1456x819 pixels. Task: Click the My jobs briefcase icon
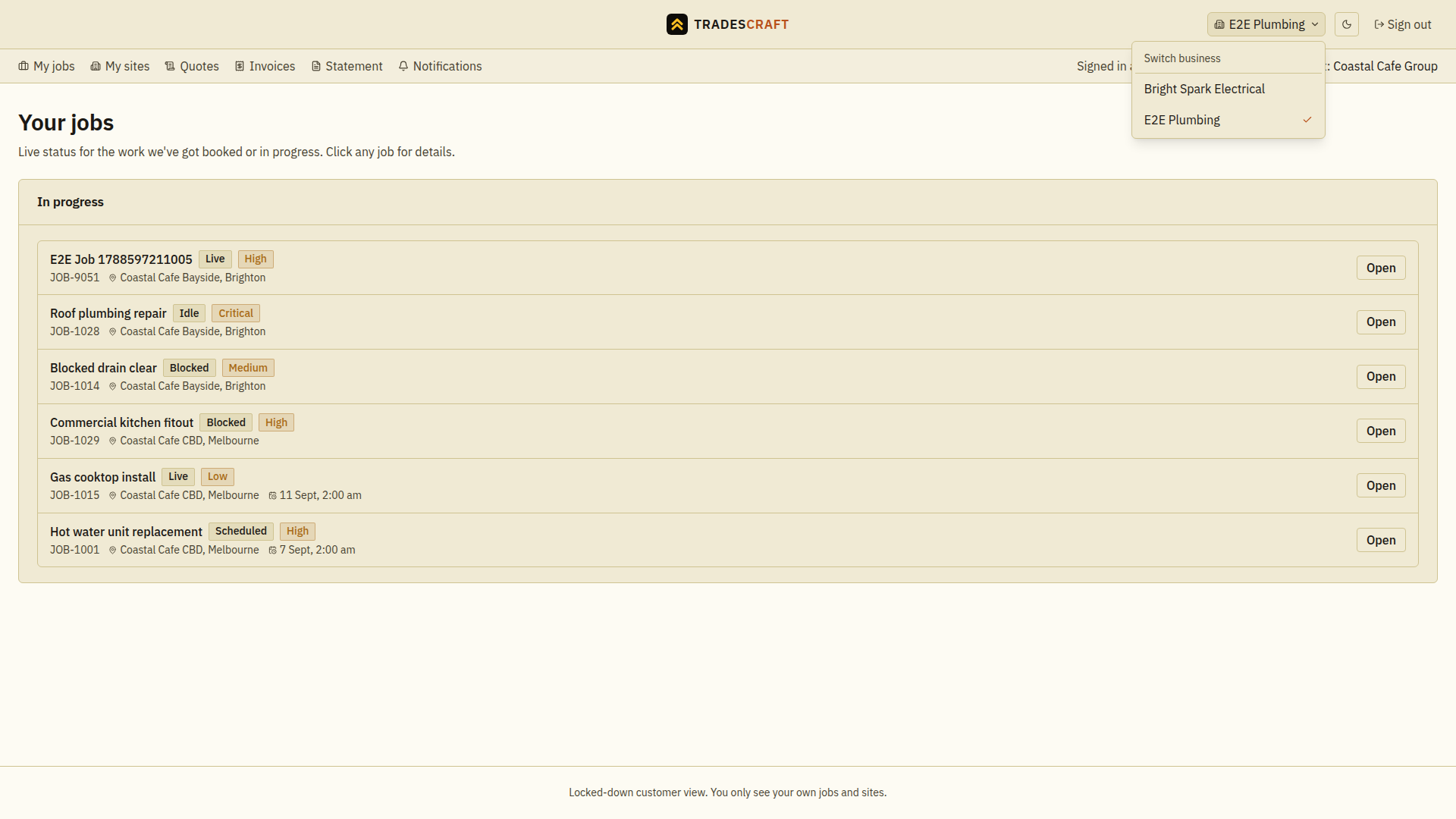click(24, 66)
